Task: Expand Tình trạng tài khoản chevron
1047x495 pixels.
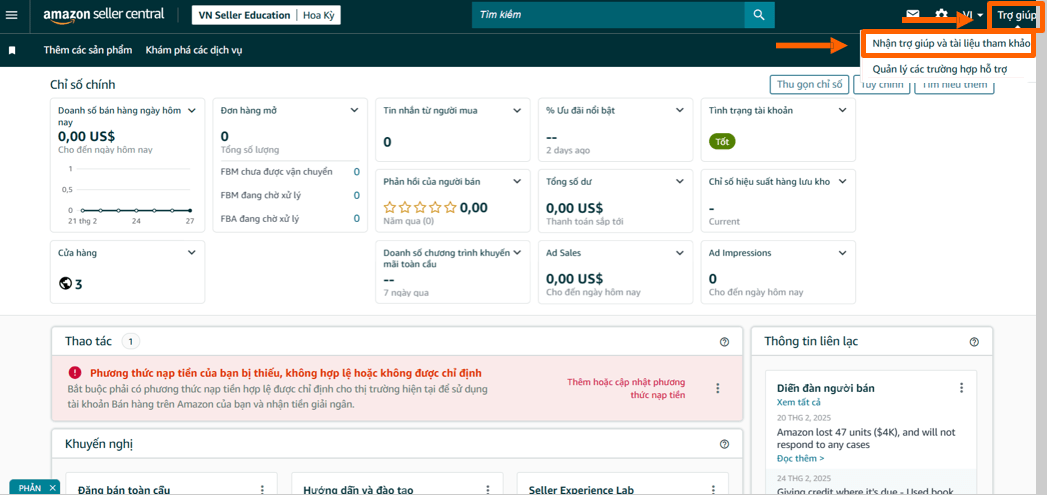Action: 842,110
